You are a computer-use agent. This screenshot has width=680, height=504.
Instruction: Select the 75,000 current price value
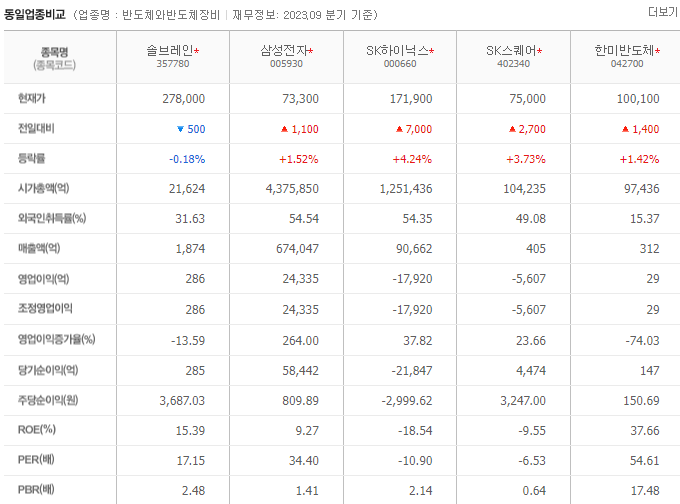527,99
